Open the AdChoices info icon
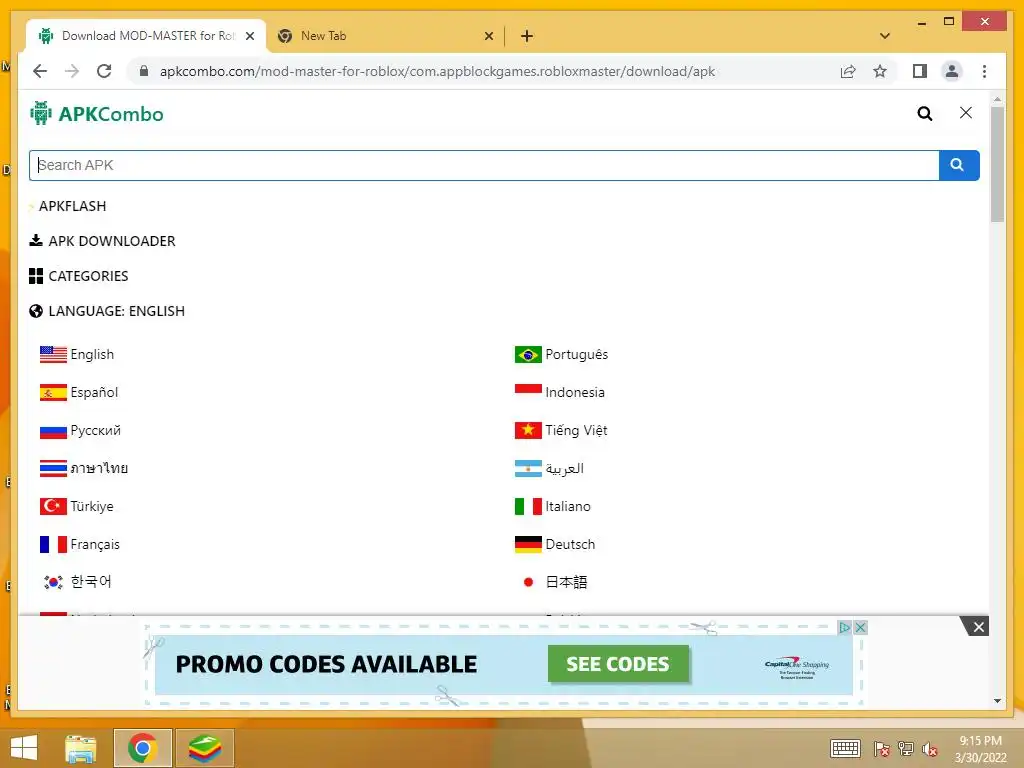 pyautogui.click(x=844, y=628)
